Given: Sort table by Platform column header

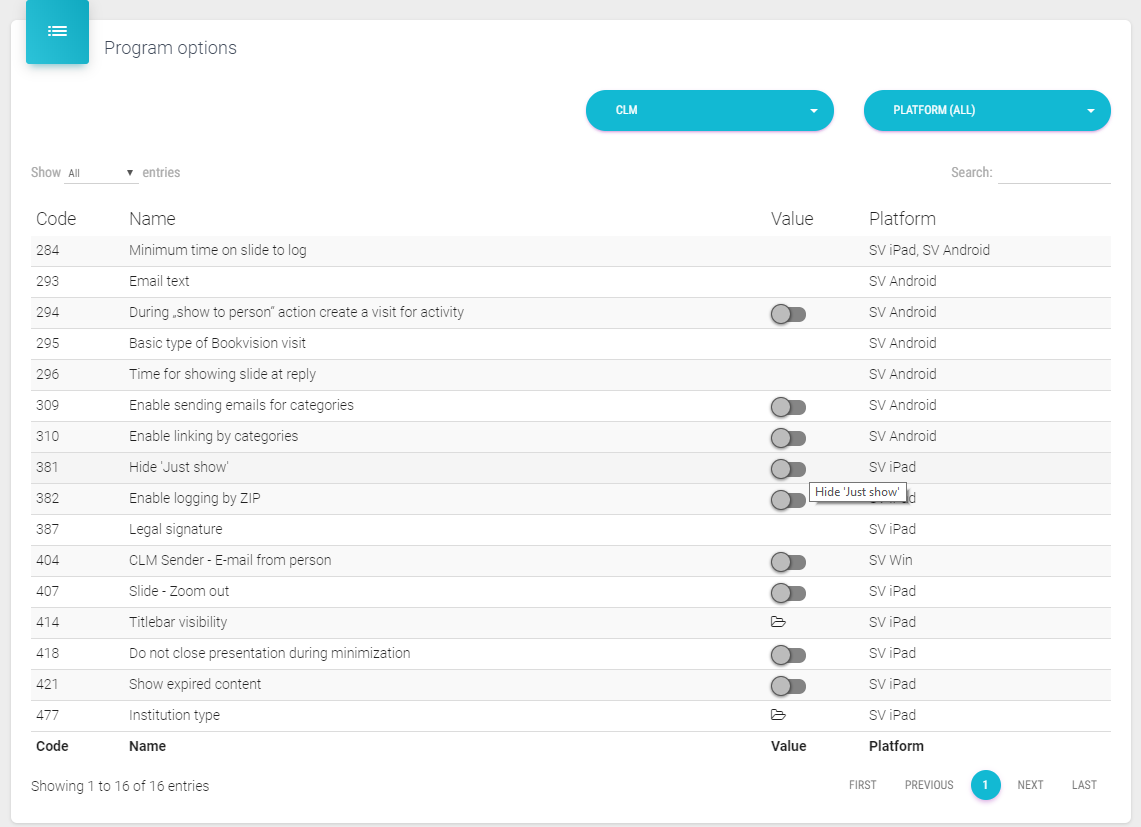Looking at the screenshot, I should tap(902, 218).
